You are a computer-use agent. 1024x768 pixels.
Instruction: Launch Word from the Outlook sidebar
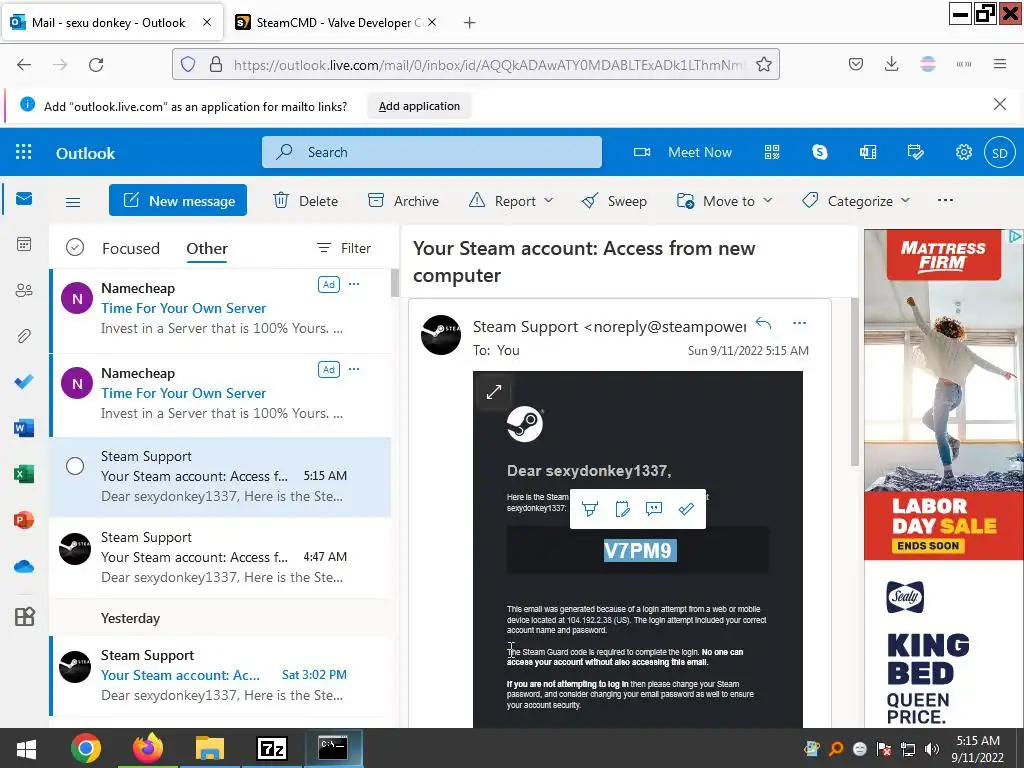click(24, 428)
